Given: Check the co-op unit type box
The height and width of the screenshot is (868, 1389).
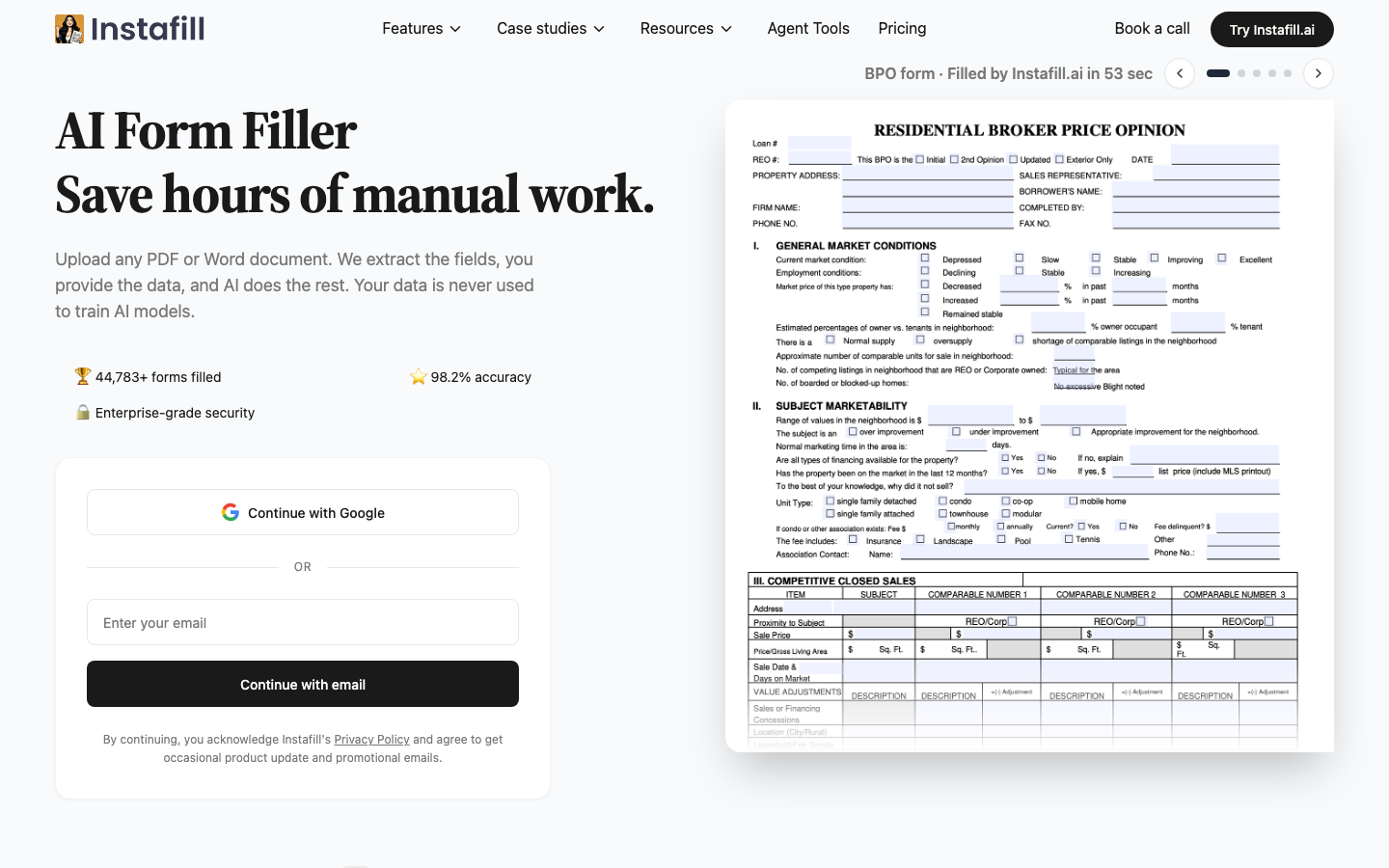Looking at the screenshot, I should 1005,501.
